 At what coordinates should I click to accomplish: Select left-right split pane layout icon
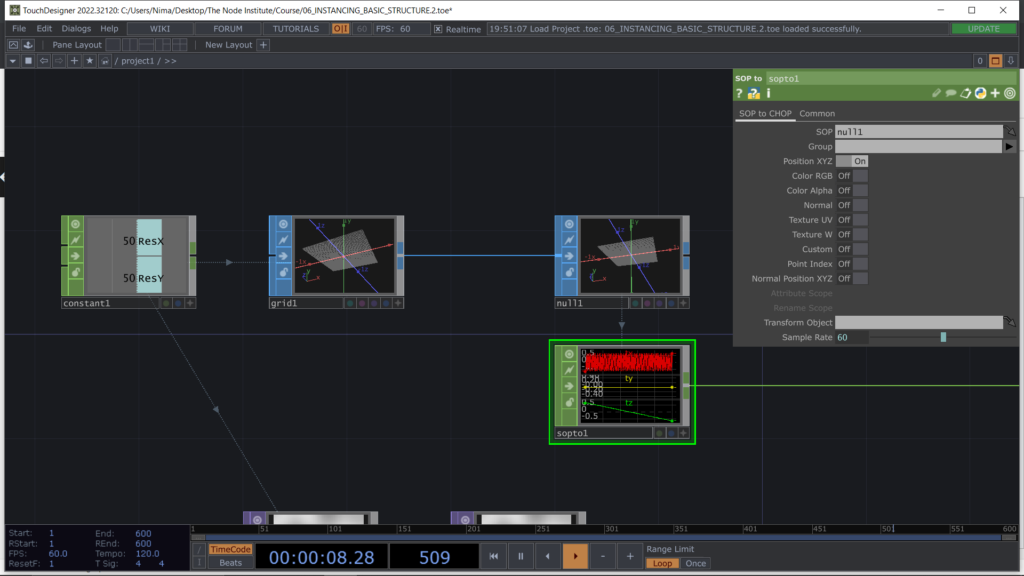pos(130,44)
